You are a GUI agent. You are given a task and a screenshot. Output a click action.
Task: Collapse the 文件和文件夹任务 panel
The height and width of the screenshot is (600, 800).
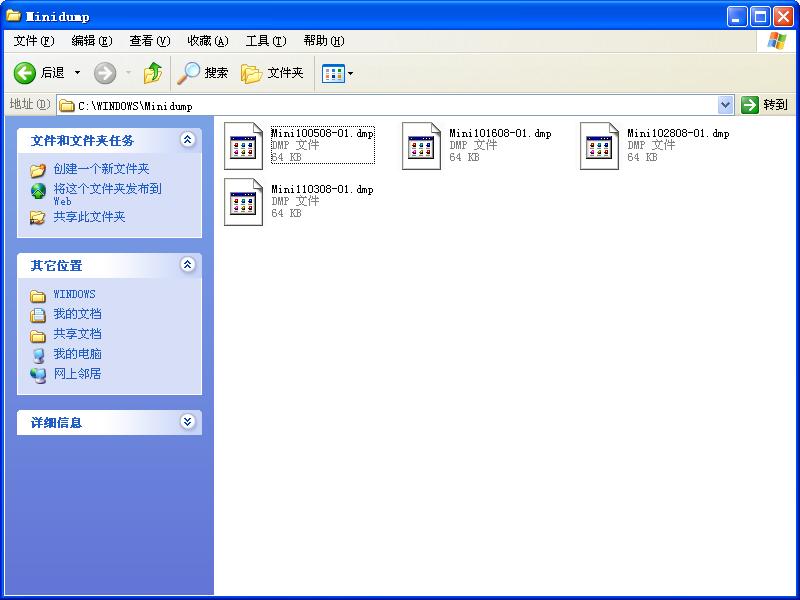click(x=187, y=139)
